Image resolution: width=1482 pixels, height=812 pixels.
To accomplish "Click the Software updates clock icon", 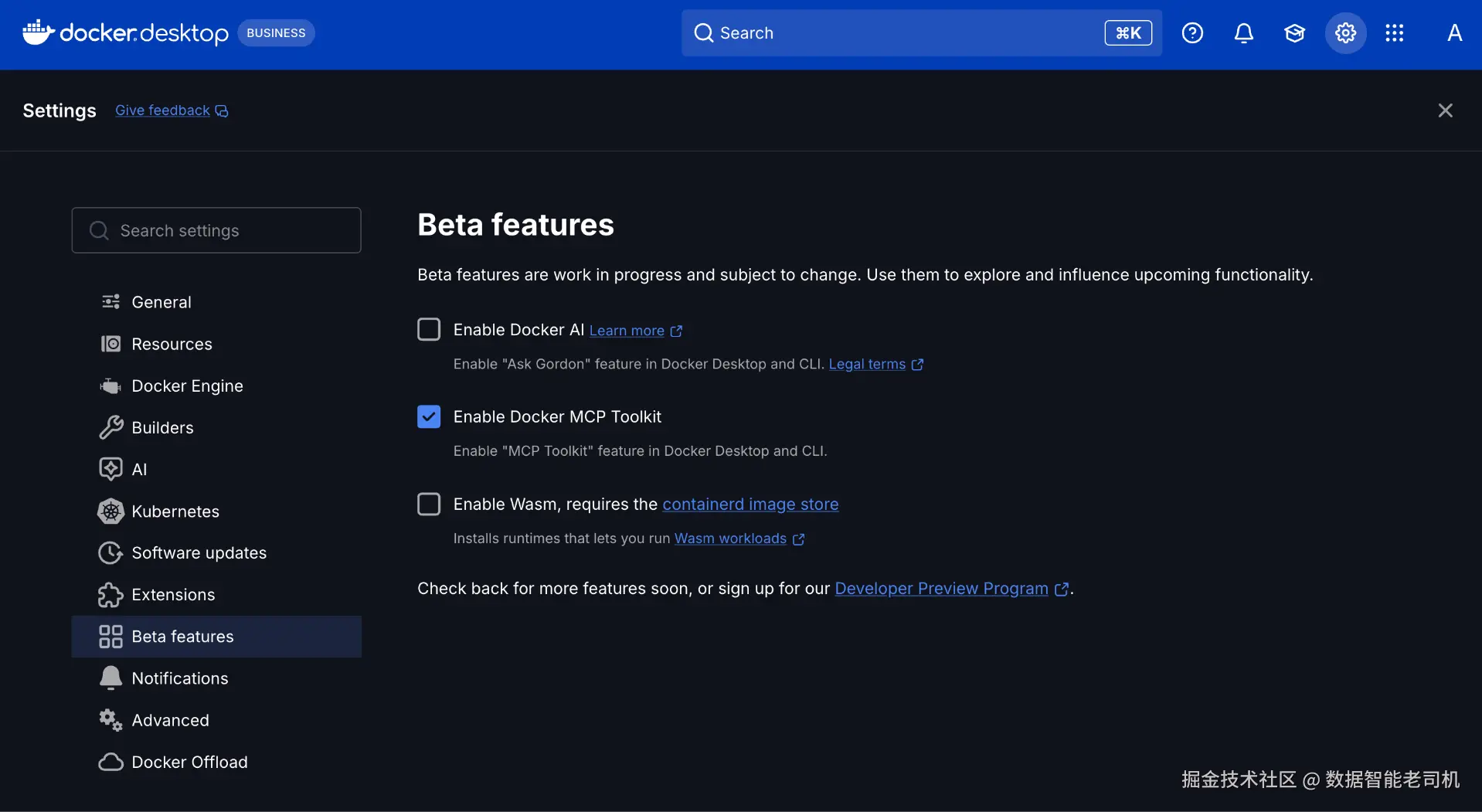I will coord(110,552).
